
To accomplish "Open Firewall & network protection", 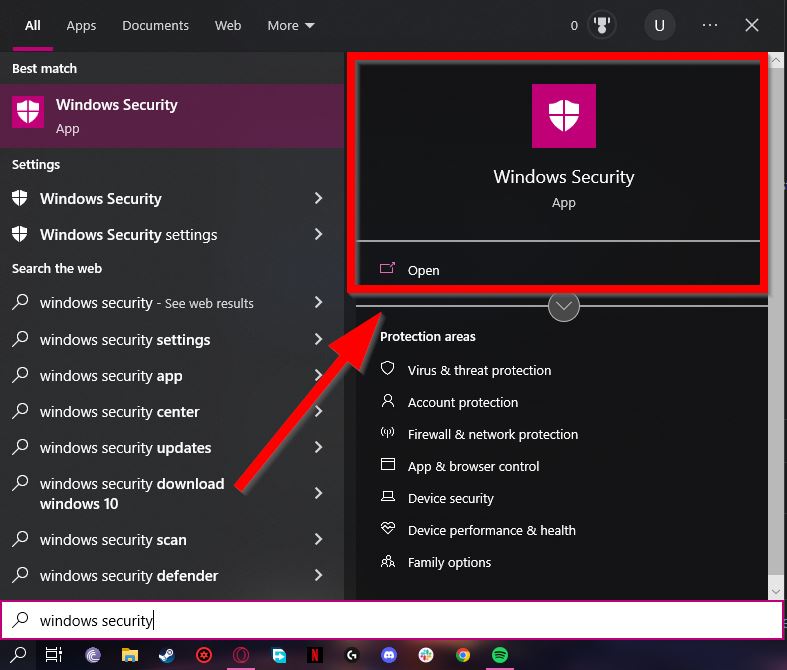I will pyautogui.click(x=493, y=434).
